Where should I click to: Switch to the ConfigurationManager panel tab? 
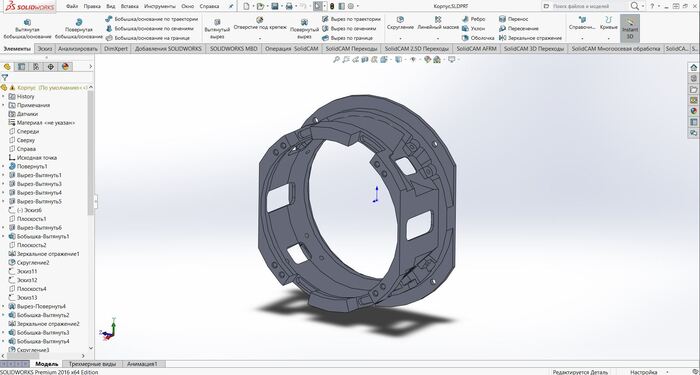(36, 67)
